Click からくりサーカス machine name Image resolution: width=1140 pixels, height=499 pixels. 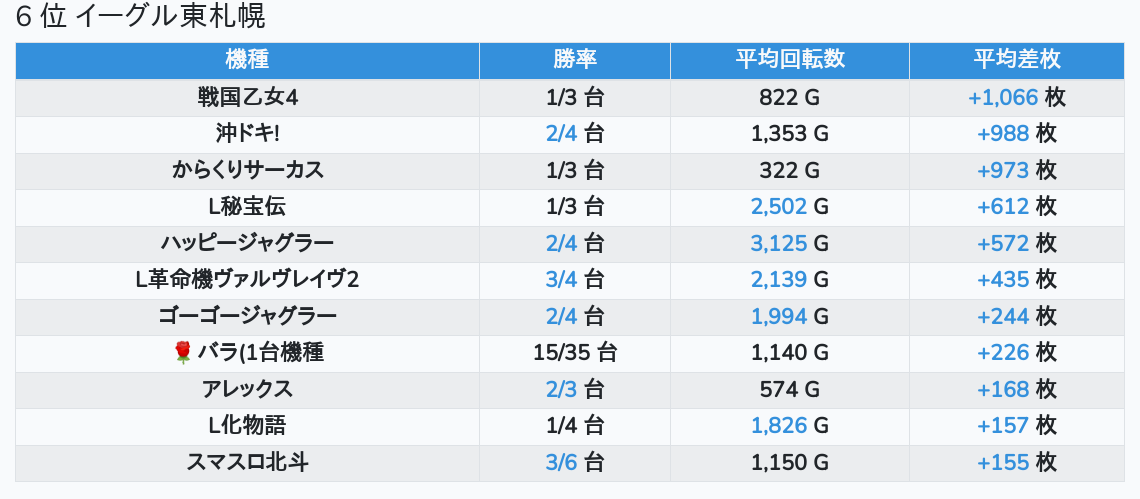[x=248, y=170]
